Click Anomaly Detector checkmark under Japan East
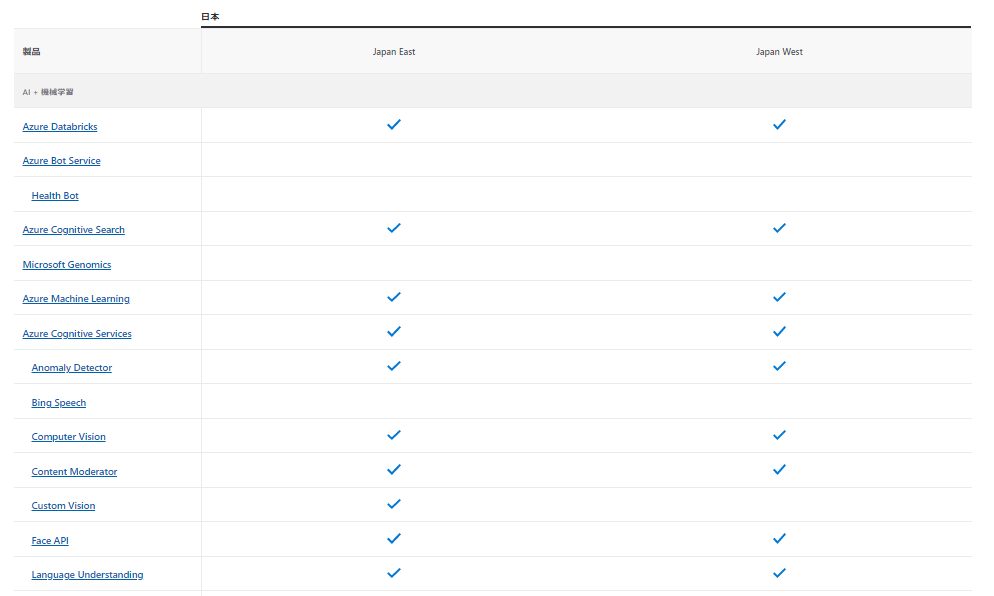Screen dimensions: 994x596 pyautogui.click(x=394, y=366)
